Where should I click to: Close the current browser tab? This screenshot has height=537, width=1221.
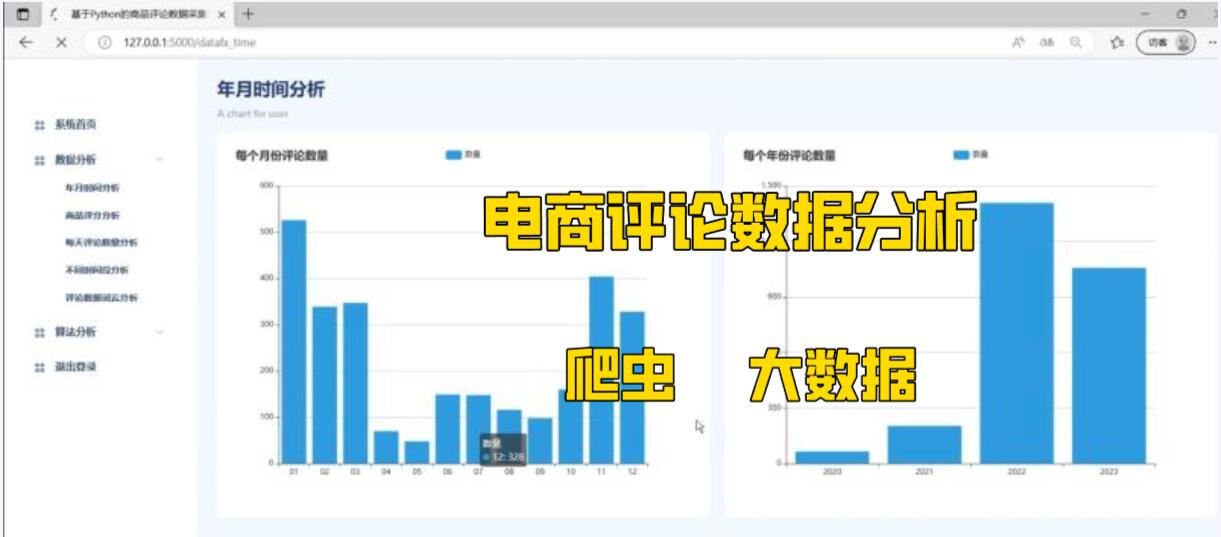[x=221, y=15]
